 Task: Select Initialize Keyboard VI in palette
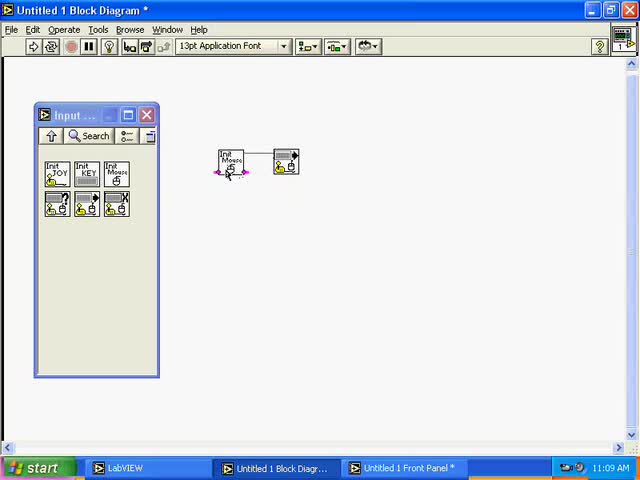coord(87,174)
